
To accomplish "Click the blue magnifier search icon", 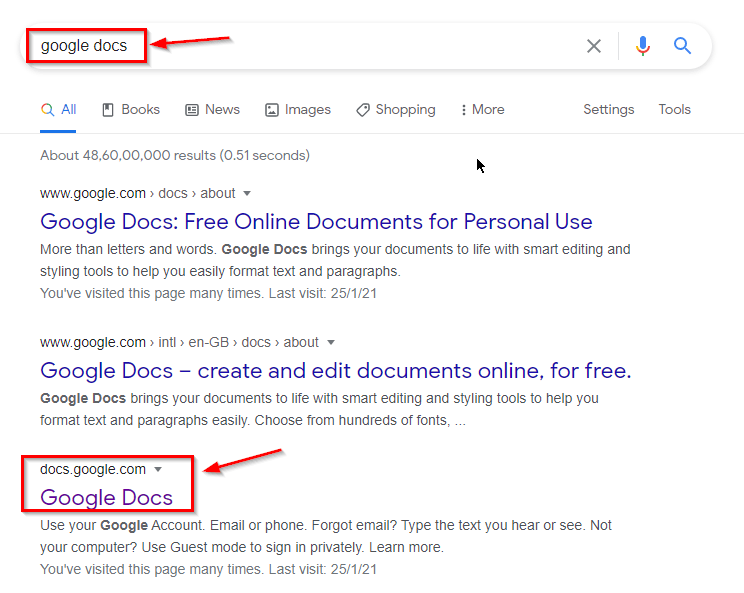I will click(682, 46).
